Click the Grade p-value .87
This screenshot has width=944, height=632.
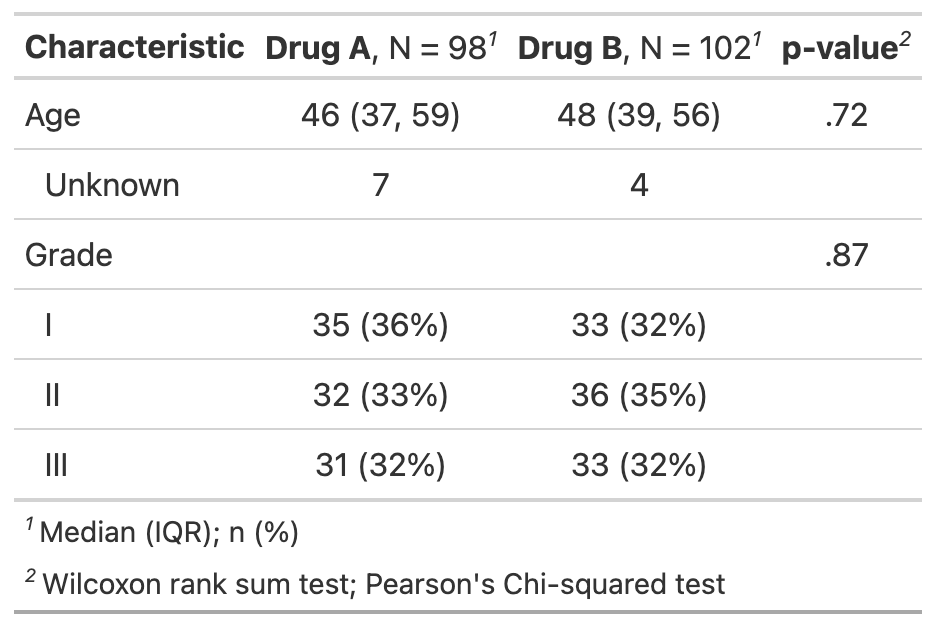[846, 255]
